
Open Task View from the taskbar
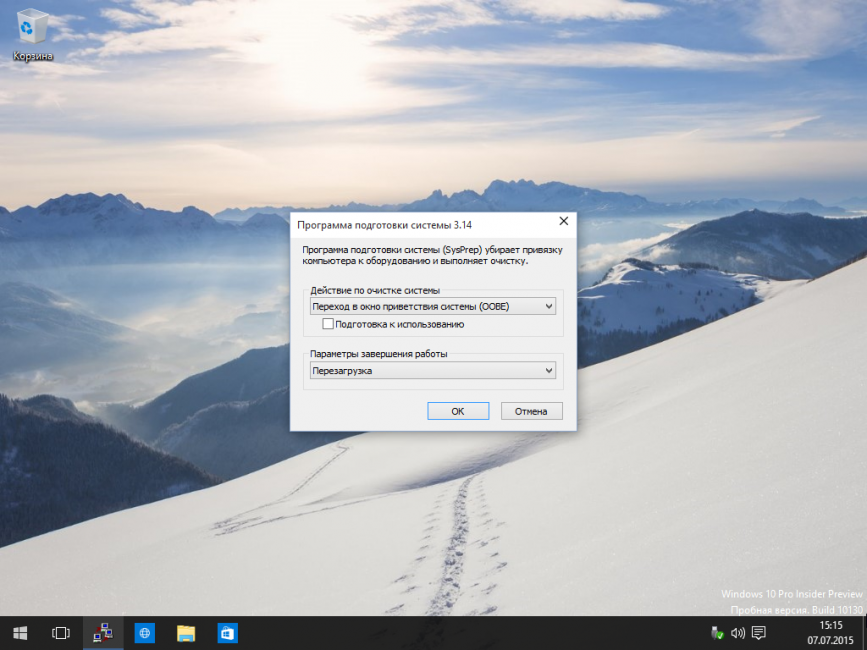pos(61,633)
